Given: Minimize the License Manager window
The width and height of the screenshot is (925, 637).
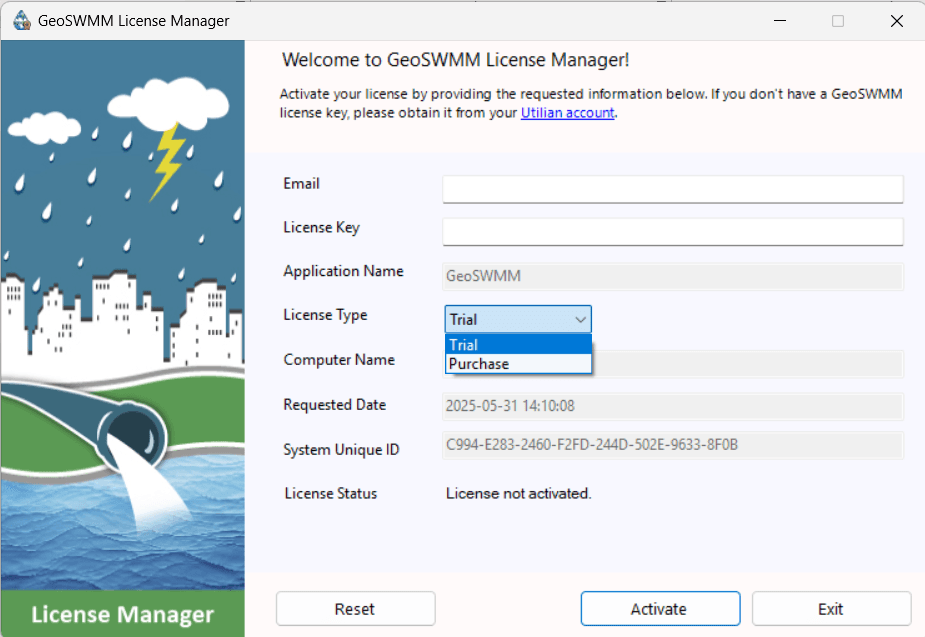Looking at the screenshot, I should (x=780, y=20).
